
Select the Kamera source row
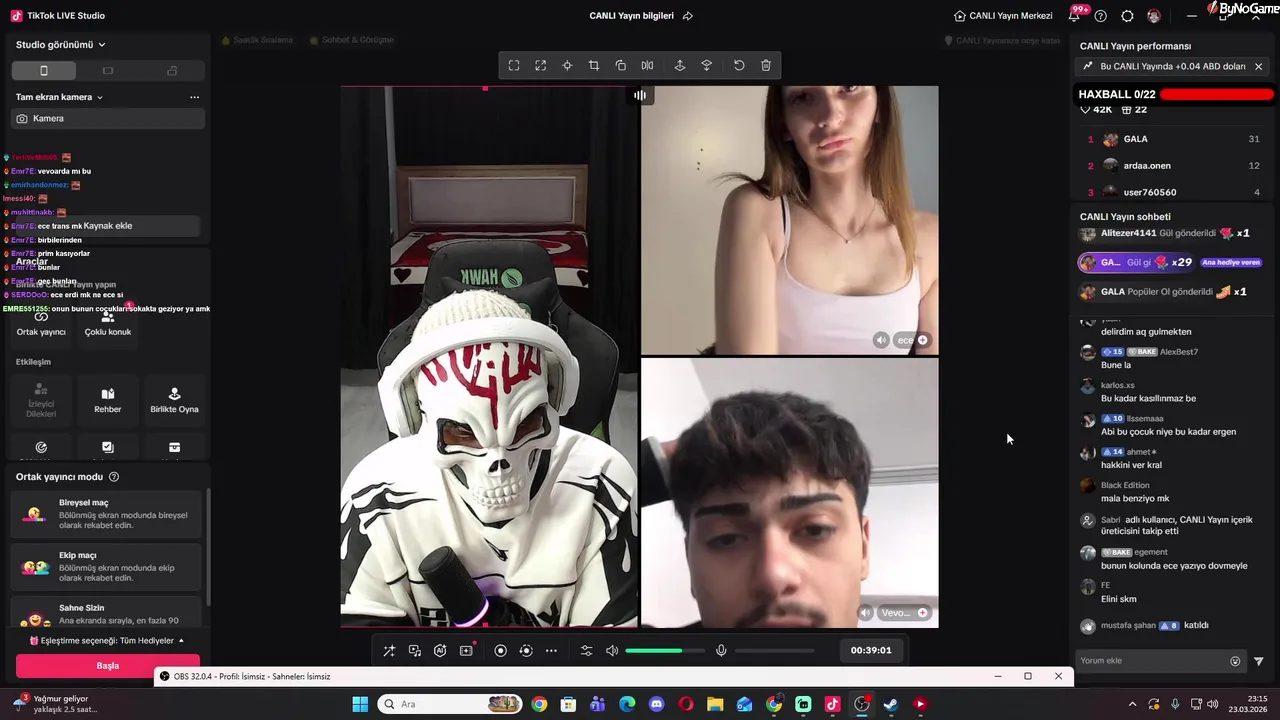click(108, 118)
